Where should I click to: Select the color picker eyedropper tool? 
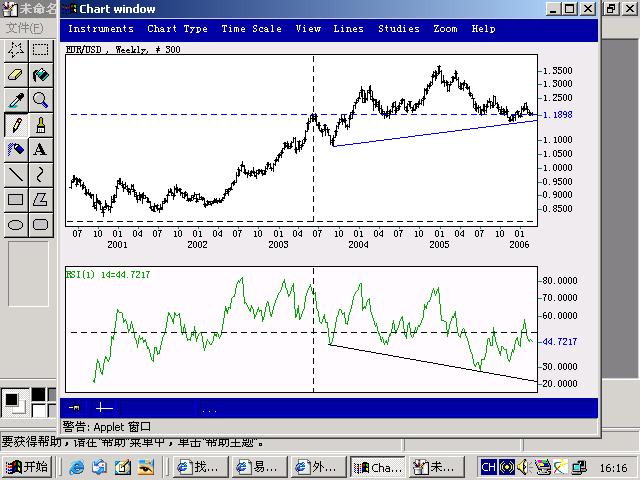pos(16,100)
